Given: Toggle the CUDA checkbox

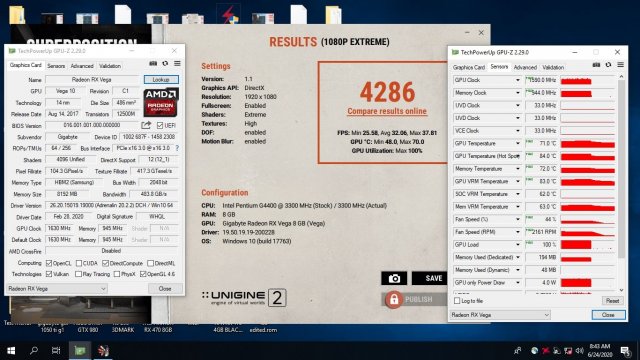Looking at the screenshot, I should pyautogui.click(x=79, y=263).
